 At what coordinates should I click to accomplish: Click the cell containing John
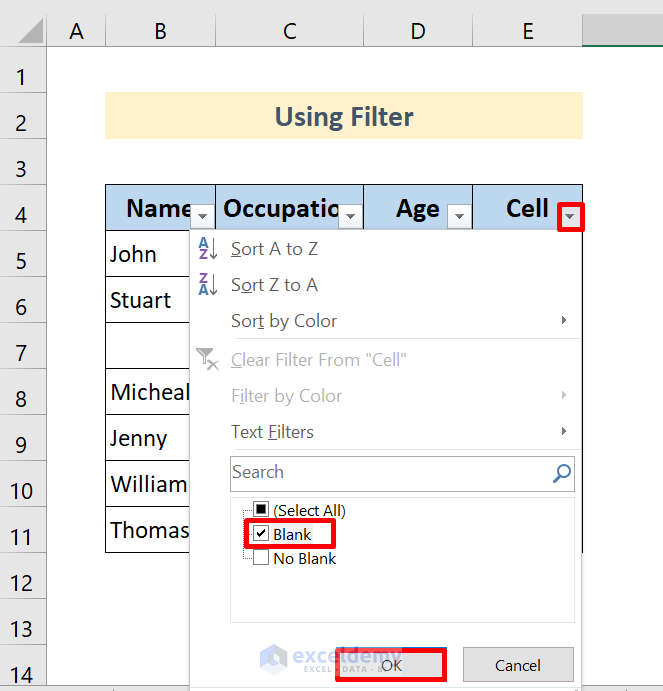(x=148, y=254)
